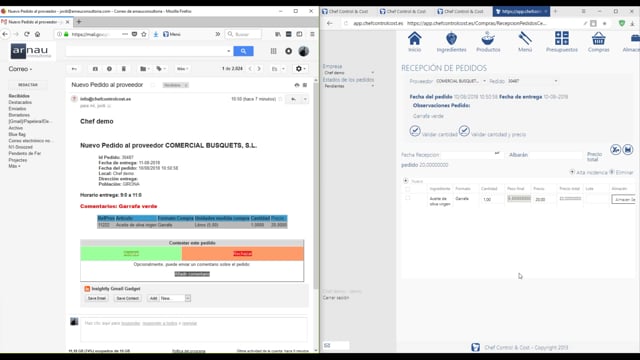The height and width of the screenshot is (360, 640).
Task: Expand the Estados de los pedidos dropdown
Action: coord(349,86)
